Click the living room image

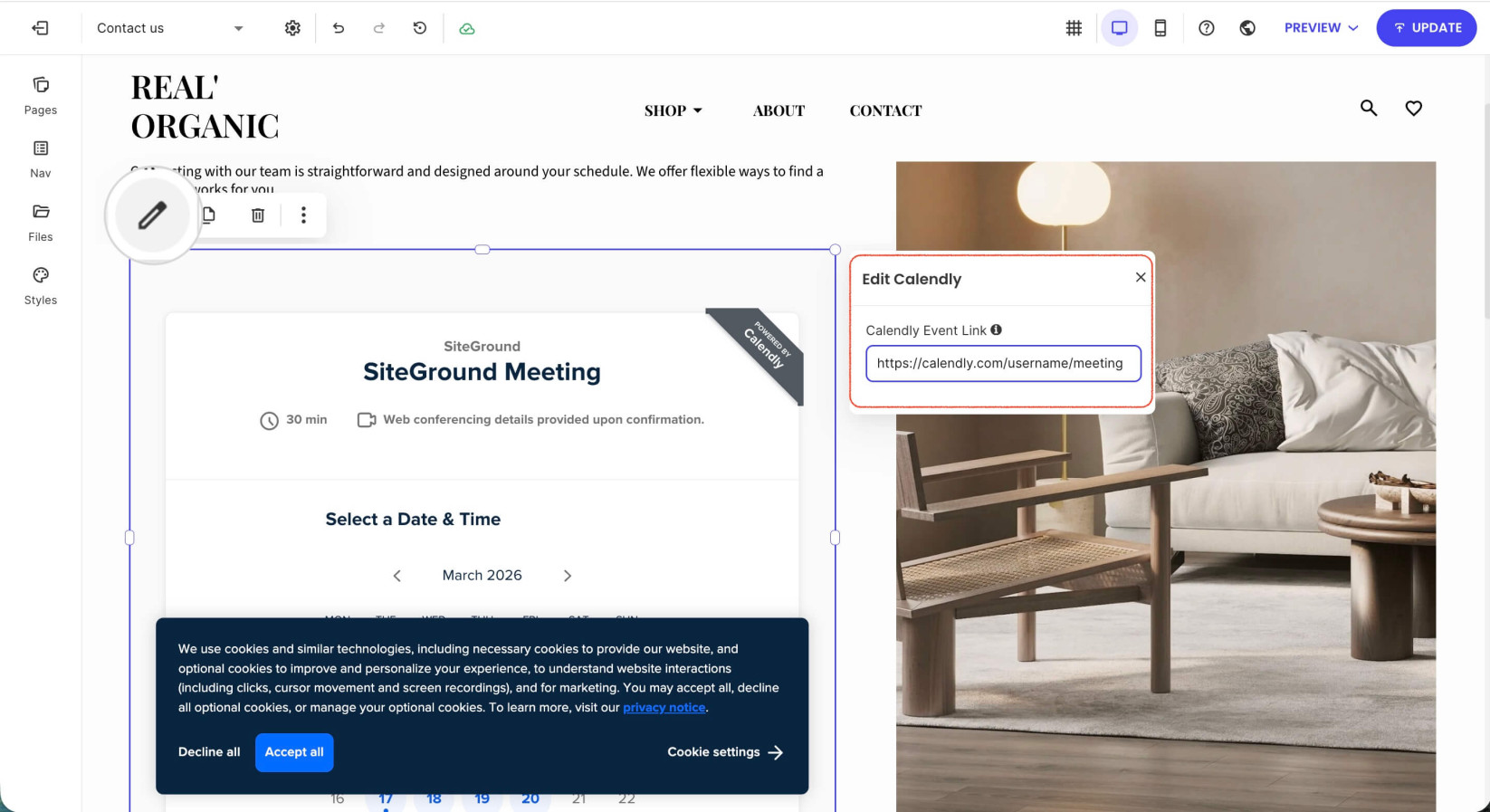(x=1166, y=487)
